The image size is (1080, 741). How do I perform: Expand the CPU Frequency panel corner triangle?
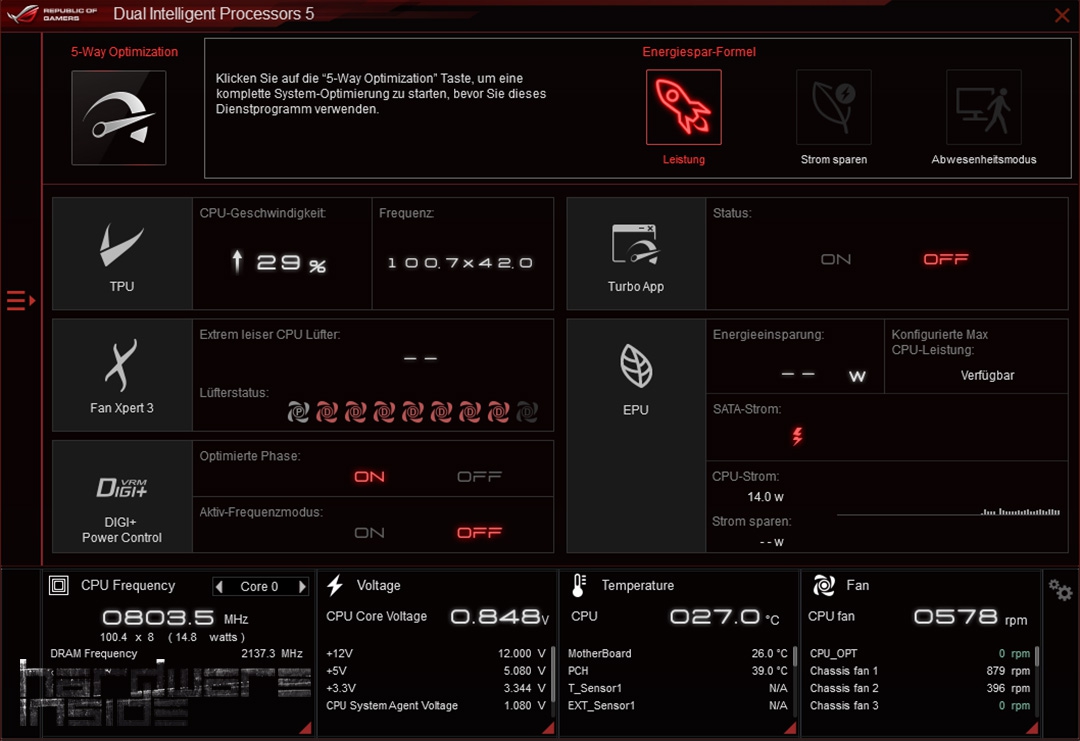coord(305,728)
